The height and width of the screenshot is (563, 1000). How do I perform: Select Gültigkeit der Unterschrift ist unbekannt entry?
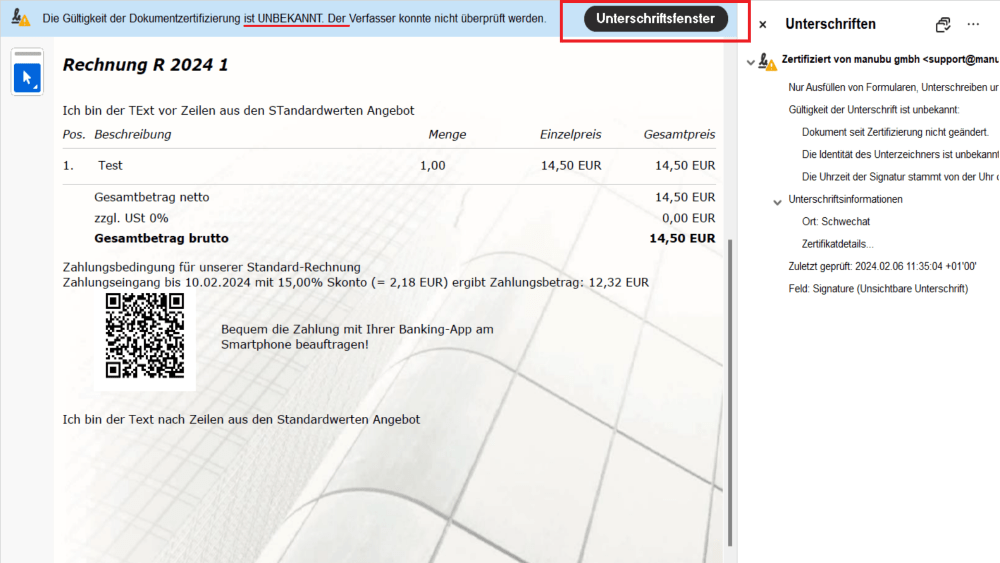(874, 109)
